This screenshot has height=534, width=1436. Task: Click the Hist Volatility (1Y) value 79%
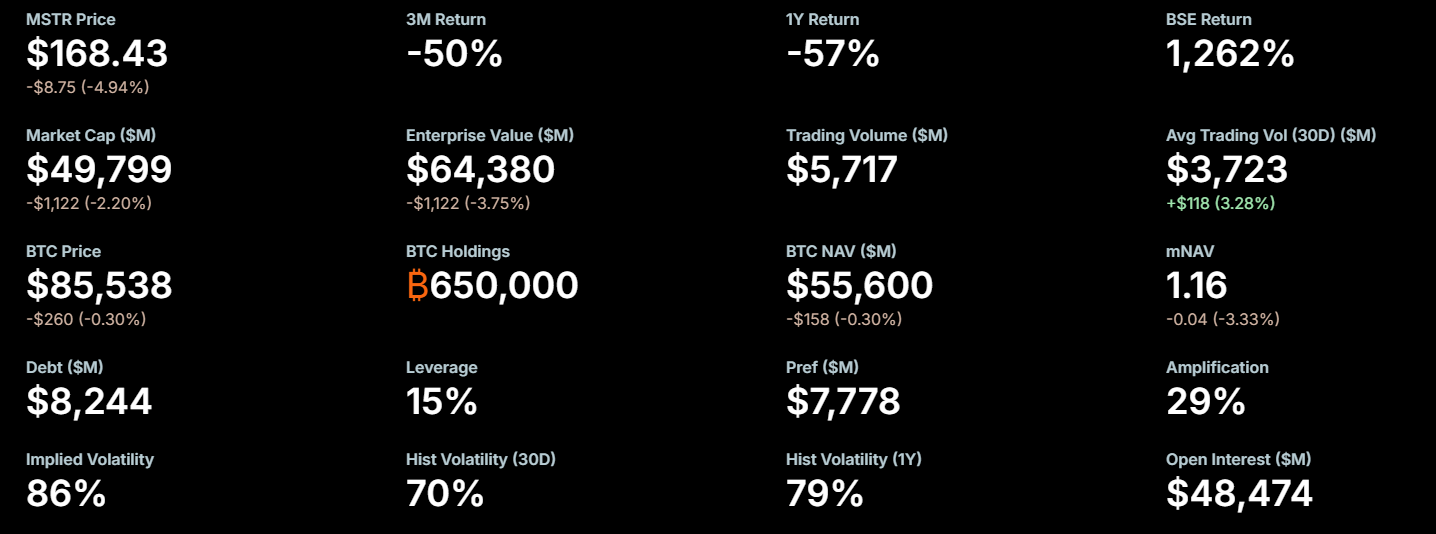click(825, 493)
